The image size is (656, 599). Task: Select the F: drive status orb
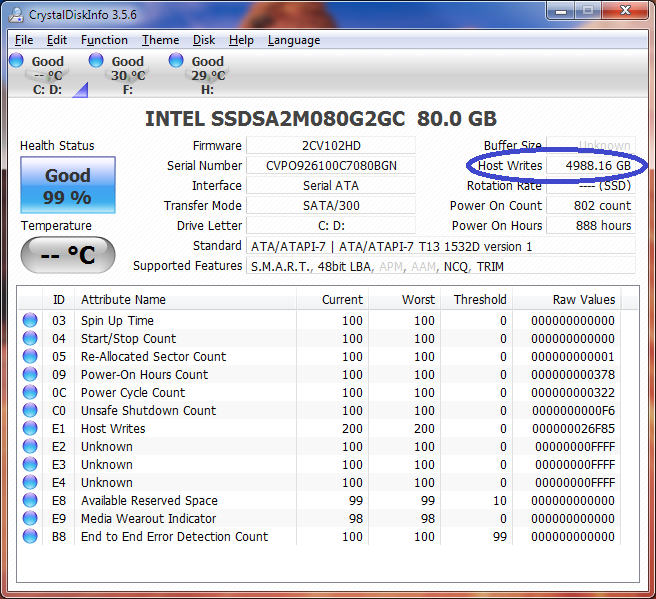[x=96, y=60]
